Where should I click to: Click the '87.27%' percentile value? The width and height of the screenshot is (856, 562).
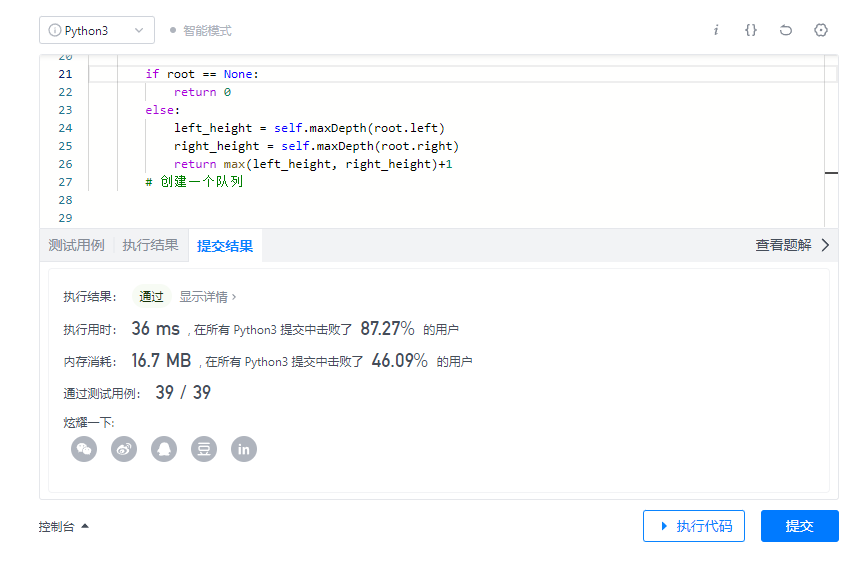click(x=387, y=329)
